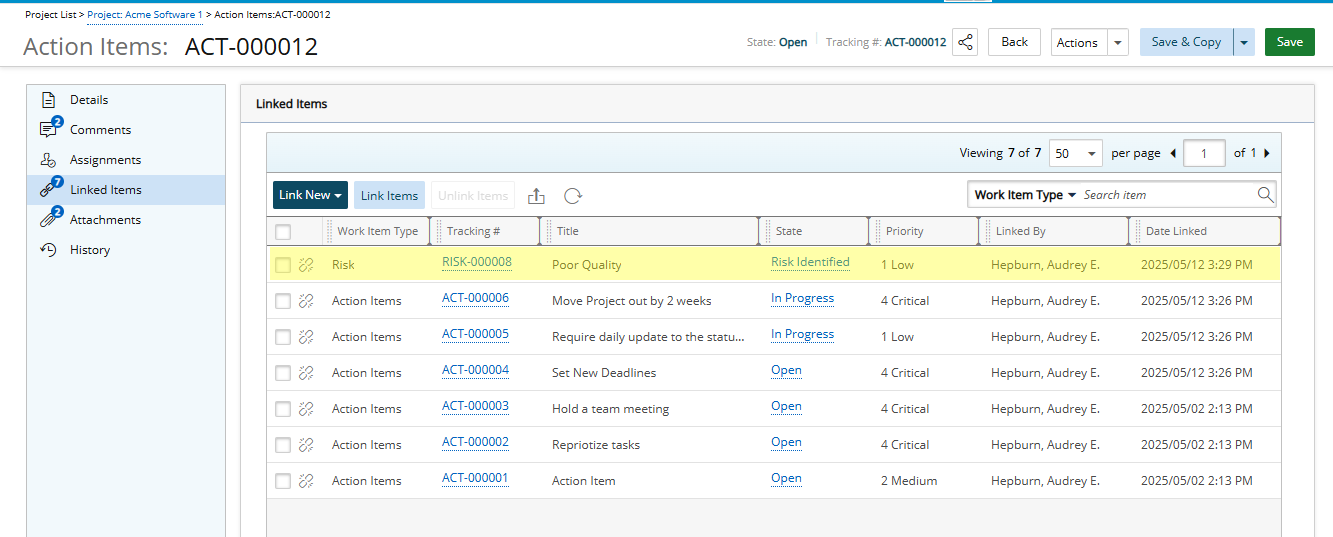
Task: Click the green Save button
Action: [1289, 42]
